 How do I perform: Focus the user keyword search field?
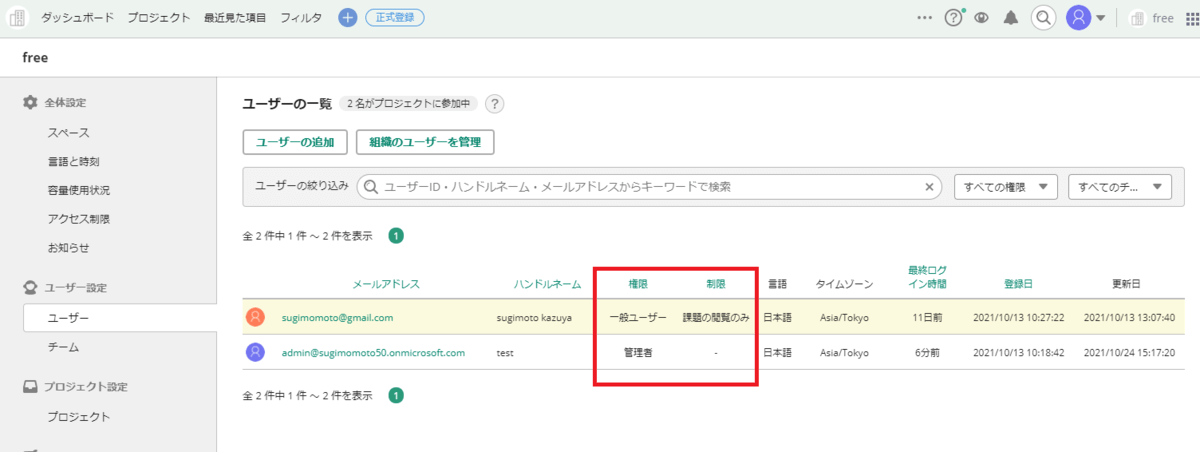point(650,187)
